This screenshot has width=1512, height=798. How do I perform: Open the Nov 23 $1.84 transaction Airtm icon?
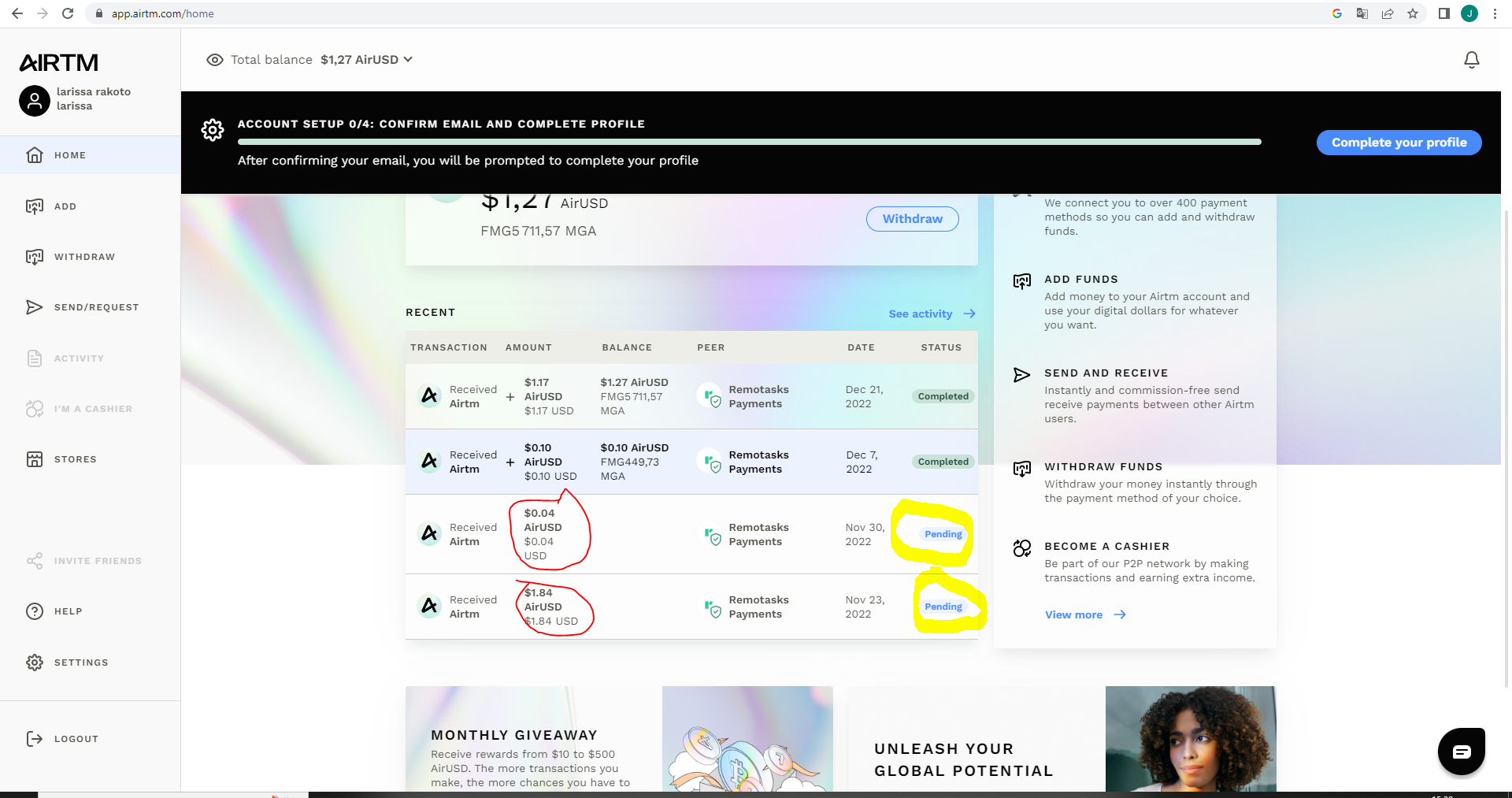click(x=429, y=606)
